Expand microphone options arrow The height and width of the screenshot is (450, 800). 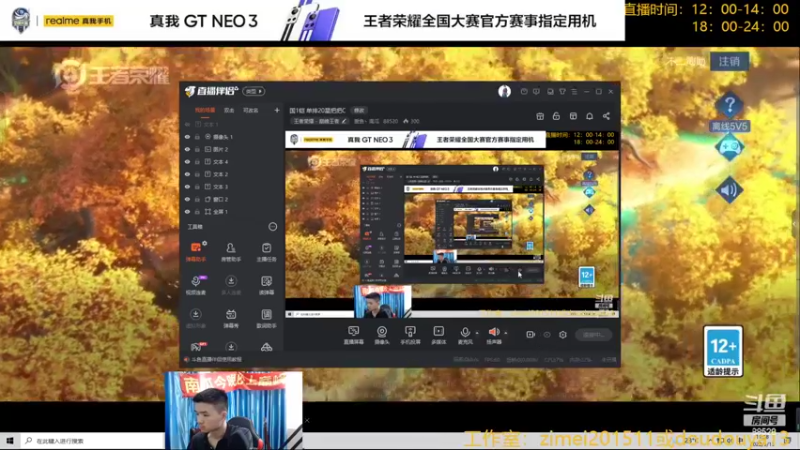point(477,333)
